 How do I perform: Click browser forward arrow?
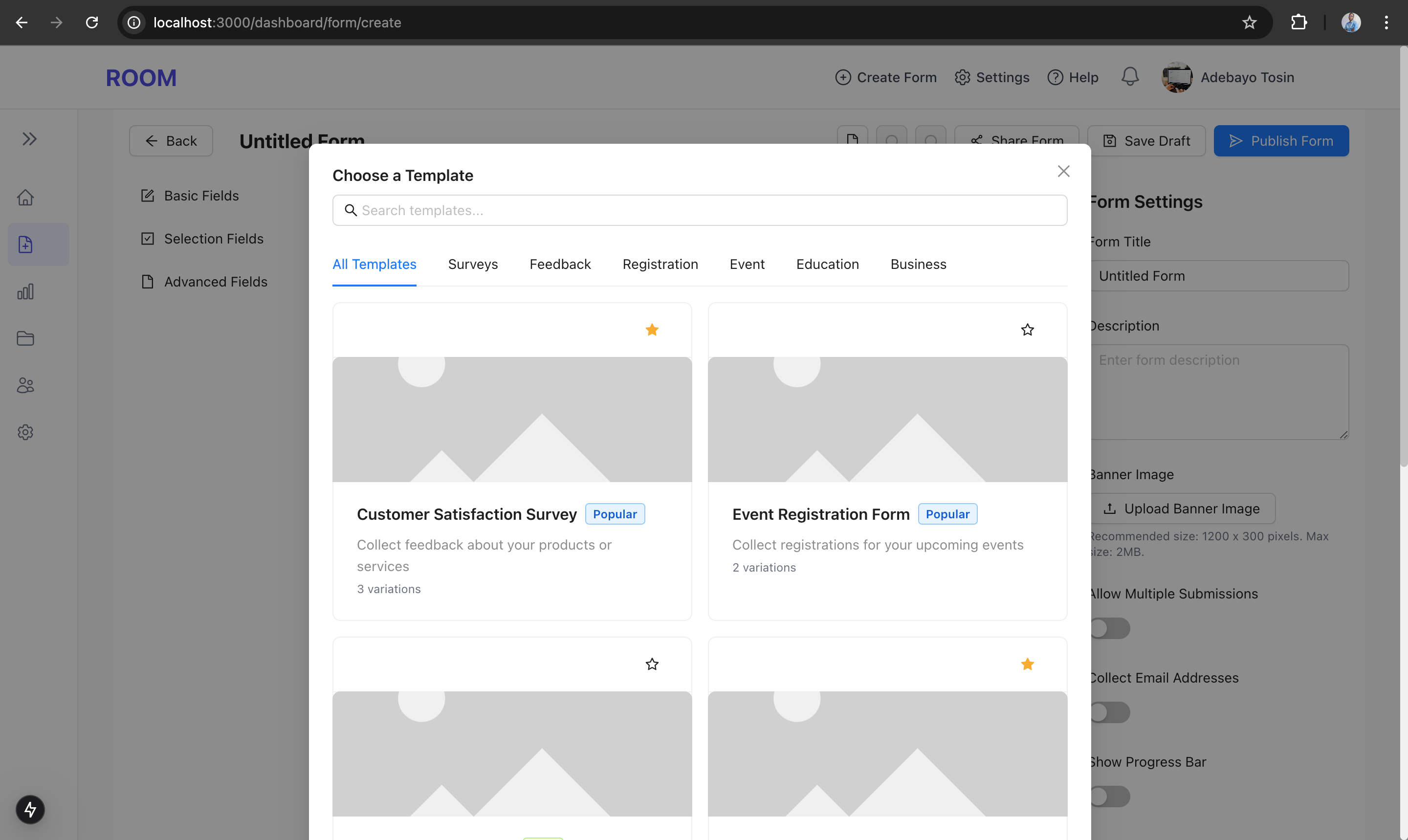coord(57,22)
